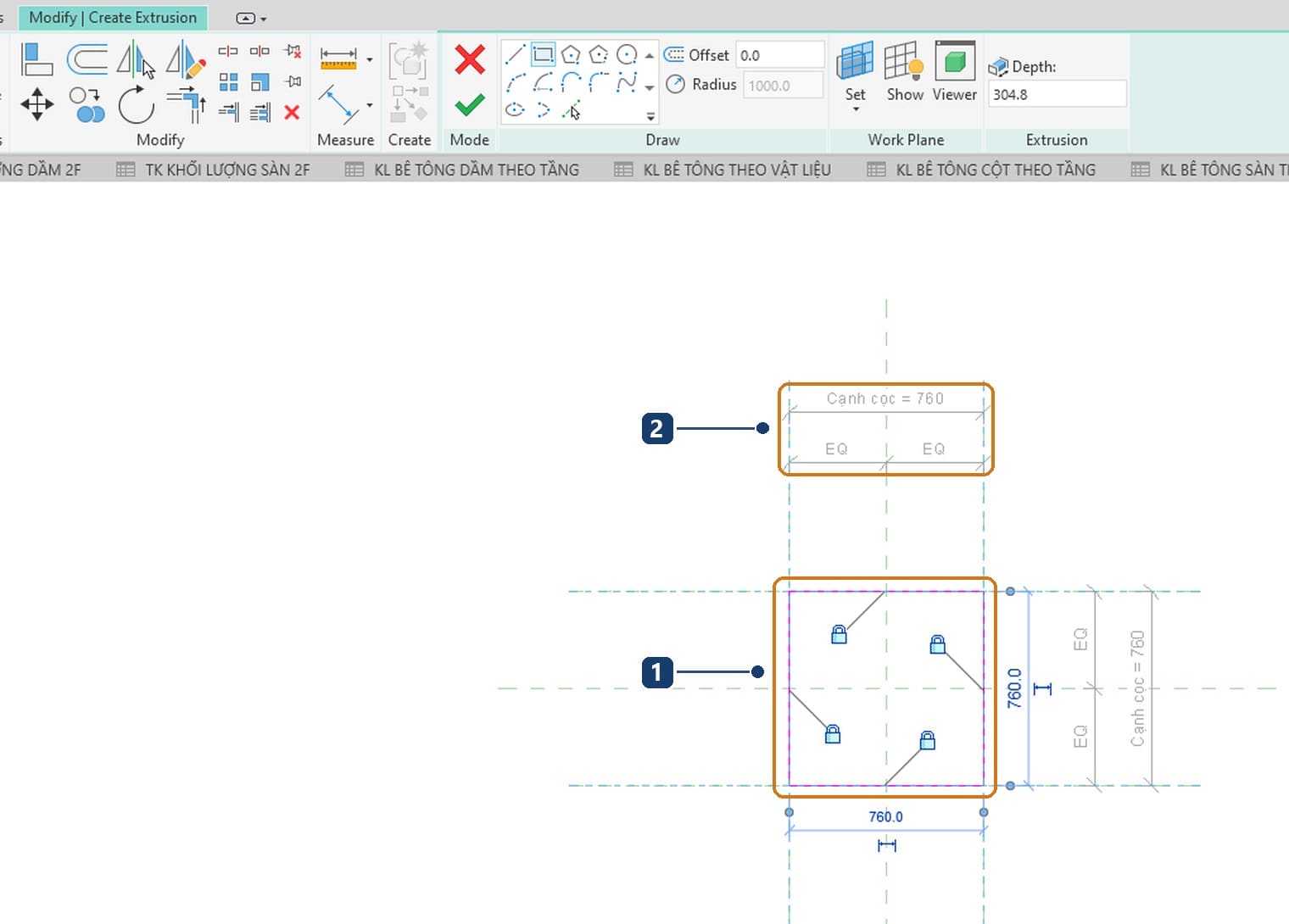This screenshot has width=1289, height=924.
Task: Select the Align tool
Action: pyautogui.click(x=36, y=60)
